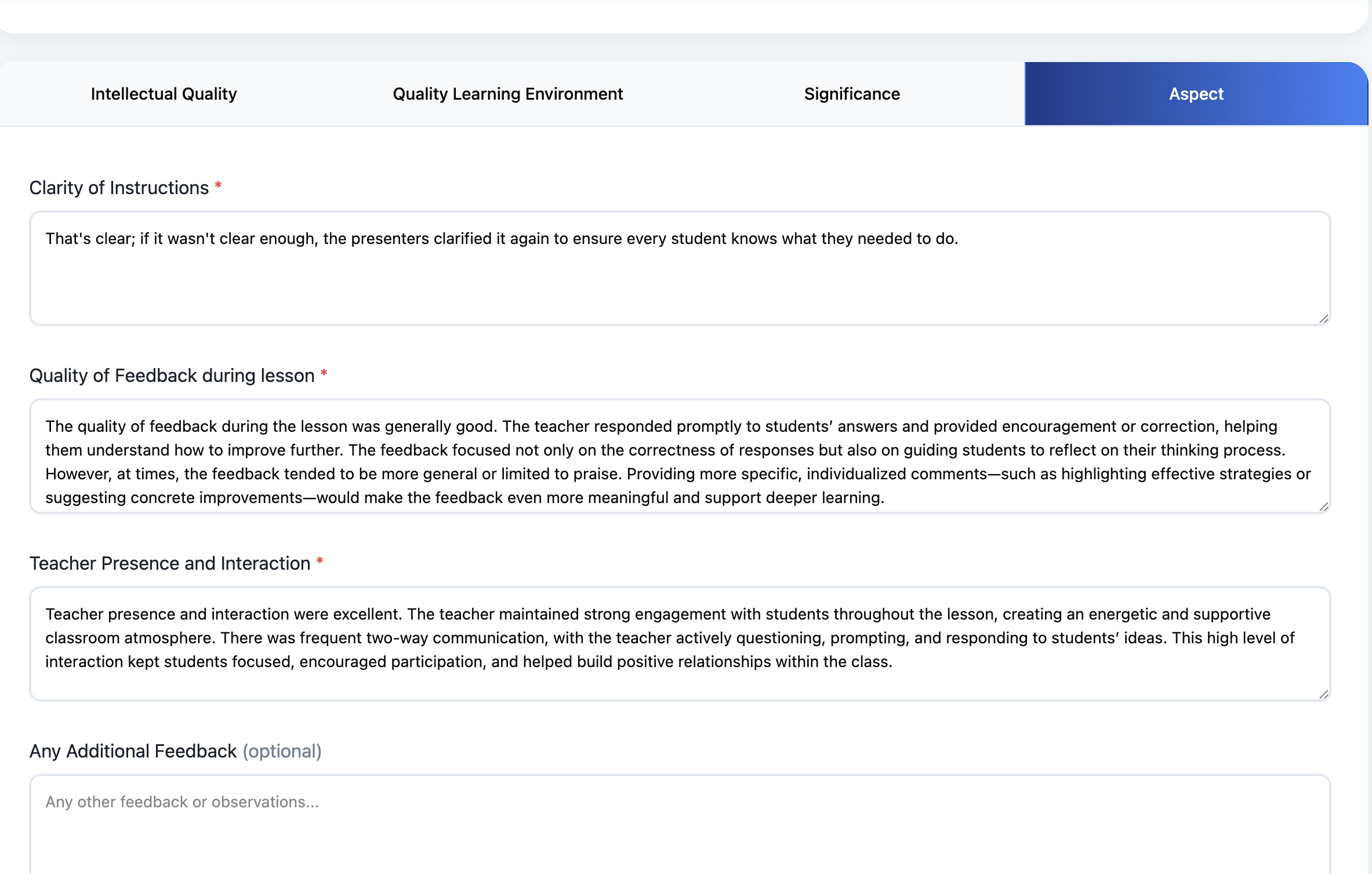Click red asterisk next to Quality of Feedback
Viewport: 1372px width, 874px height.
tap(324, 373)
